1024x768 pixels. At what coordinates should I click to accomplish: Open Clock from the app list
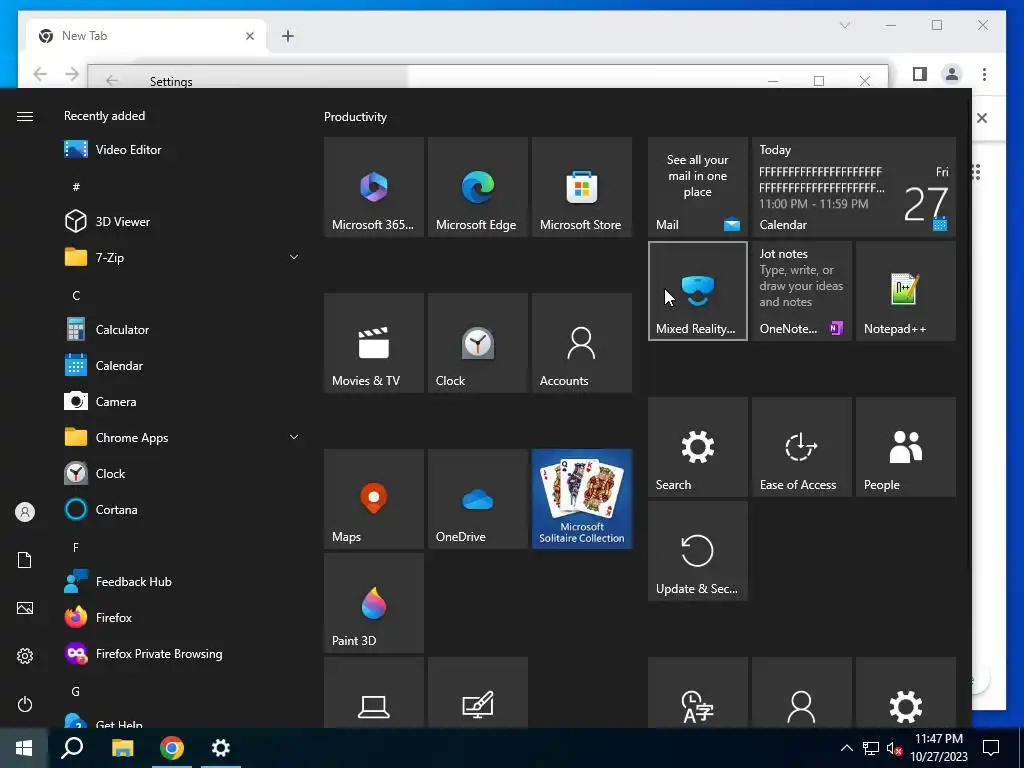click(x=183, y=473)
